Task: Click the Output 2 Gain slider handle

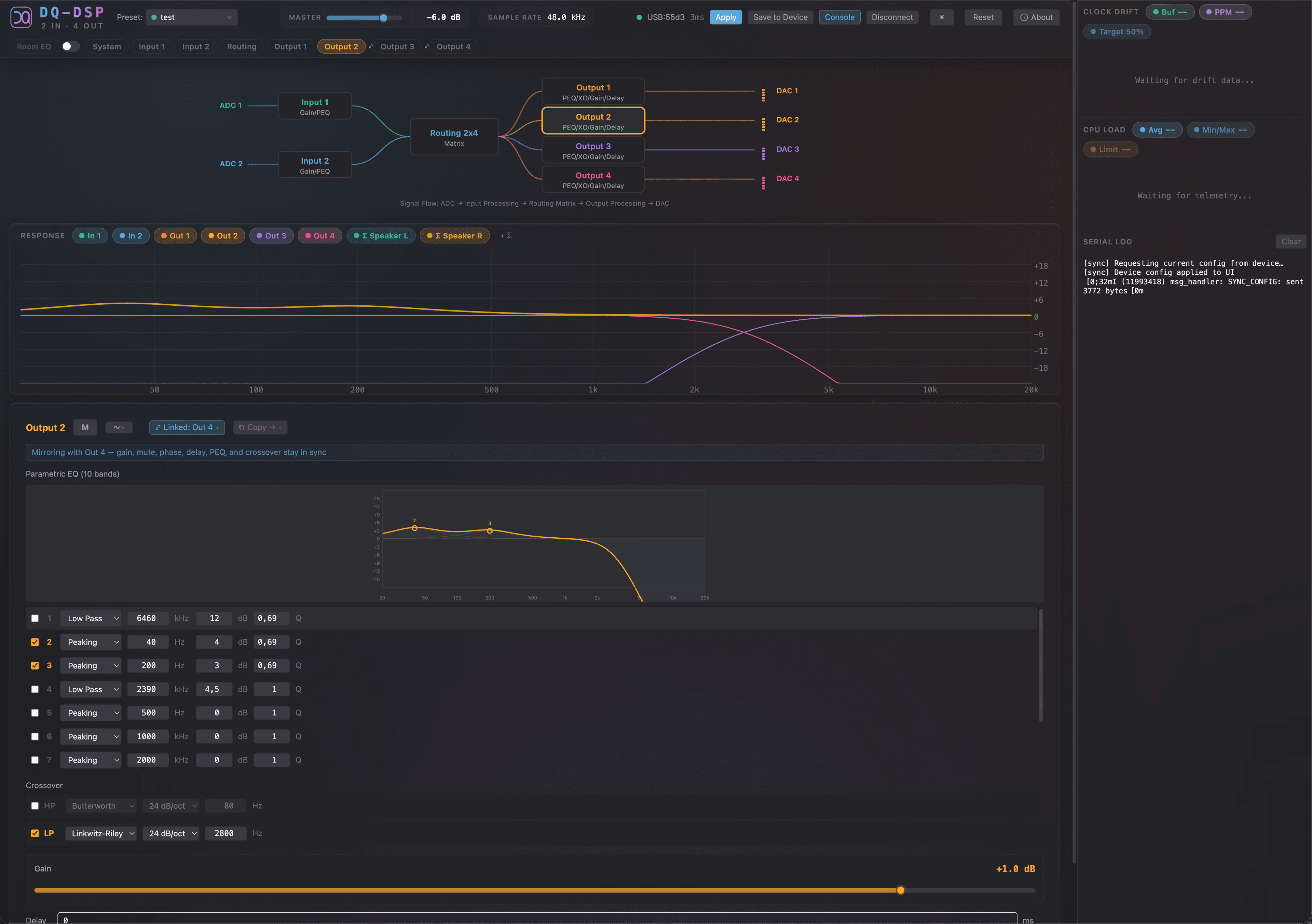Action: 901,890
